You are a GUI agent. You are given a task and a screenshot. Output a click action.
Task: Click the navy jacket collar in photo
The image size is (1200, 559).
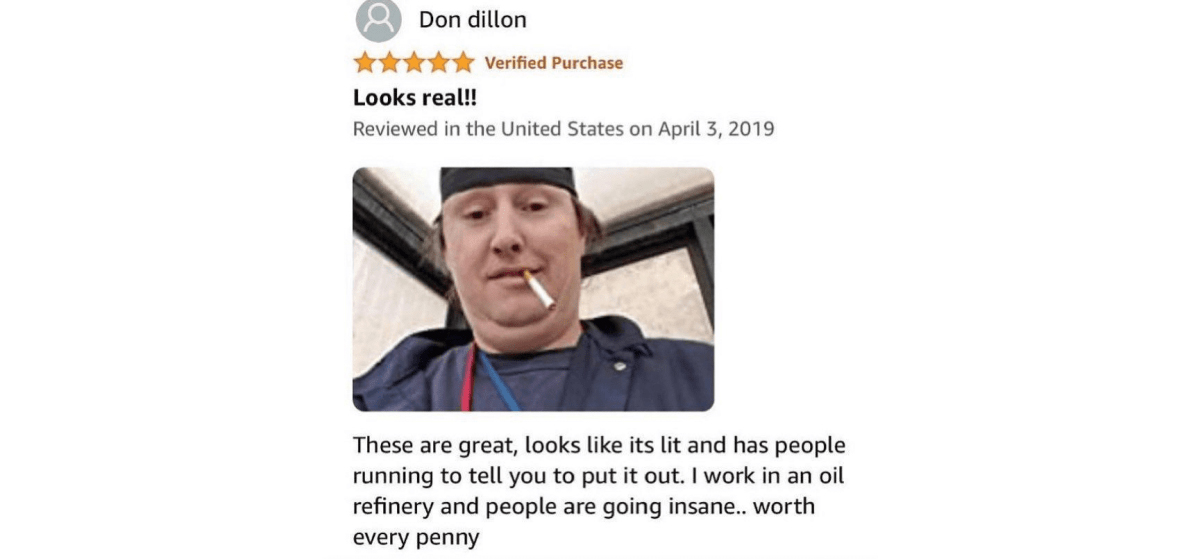610,350
